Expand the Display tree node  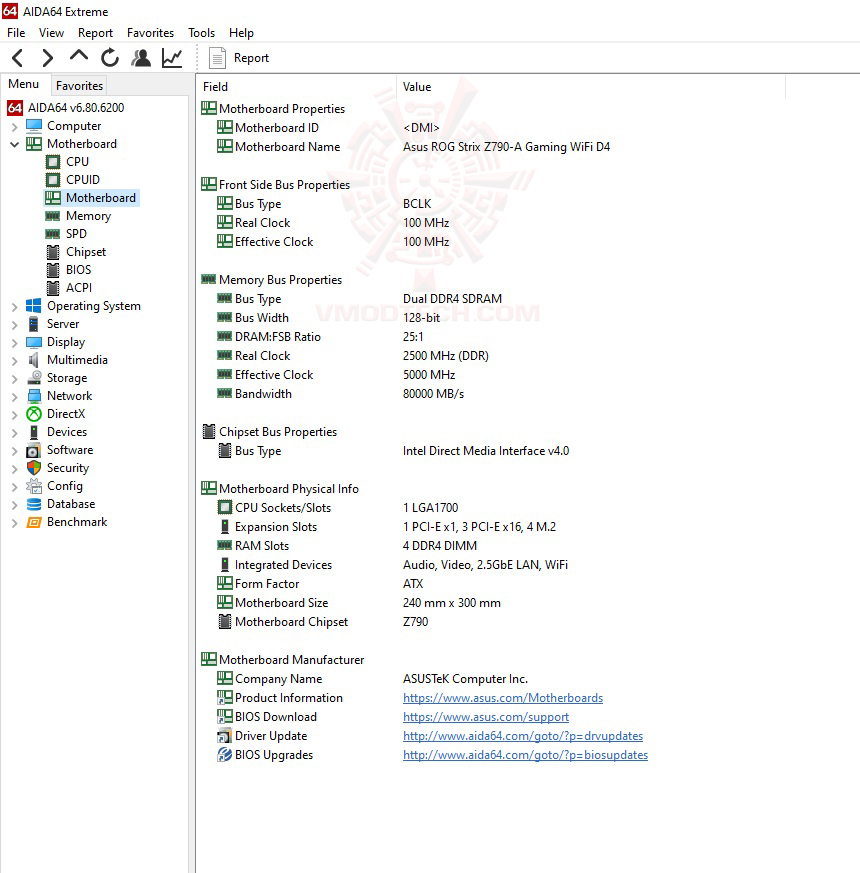[14, 343]
